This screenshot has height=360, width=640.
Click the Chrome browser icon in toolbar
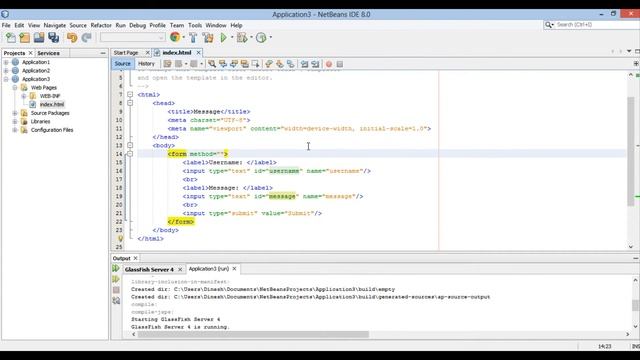click(175, 38)
